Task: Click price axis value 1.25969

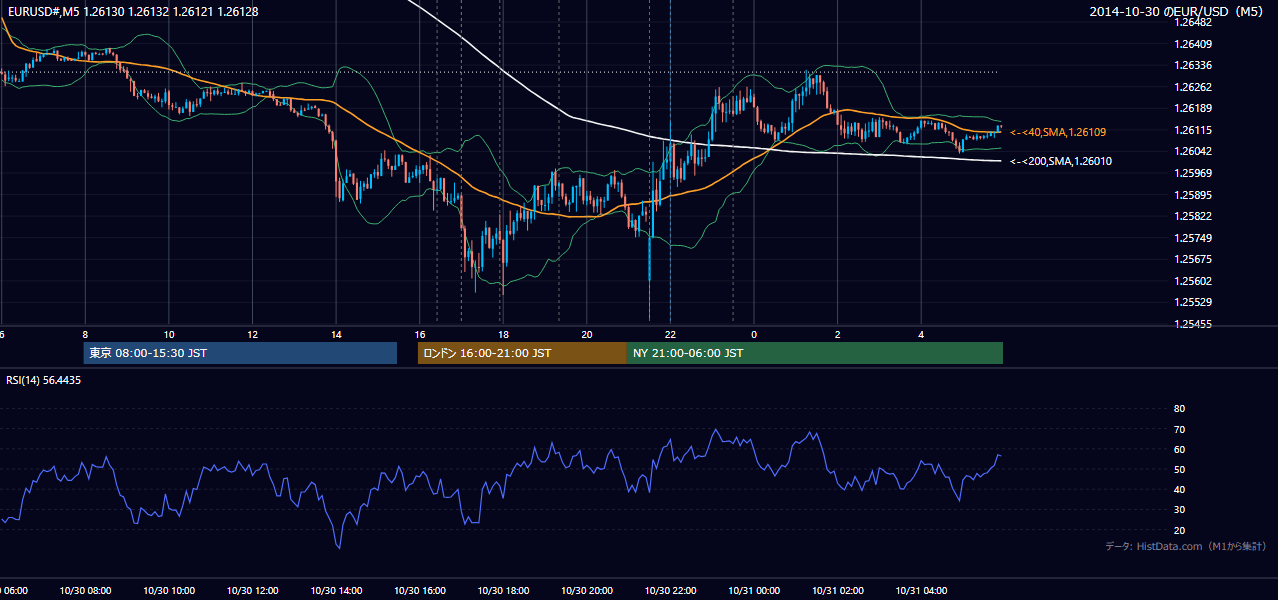Action: pos(1192,173)
